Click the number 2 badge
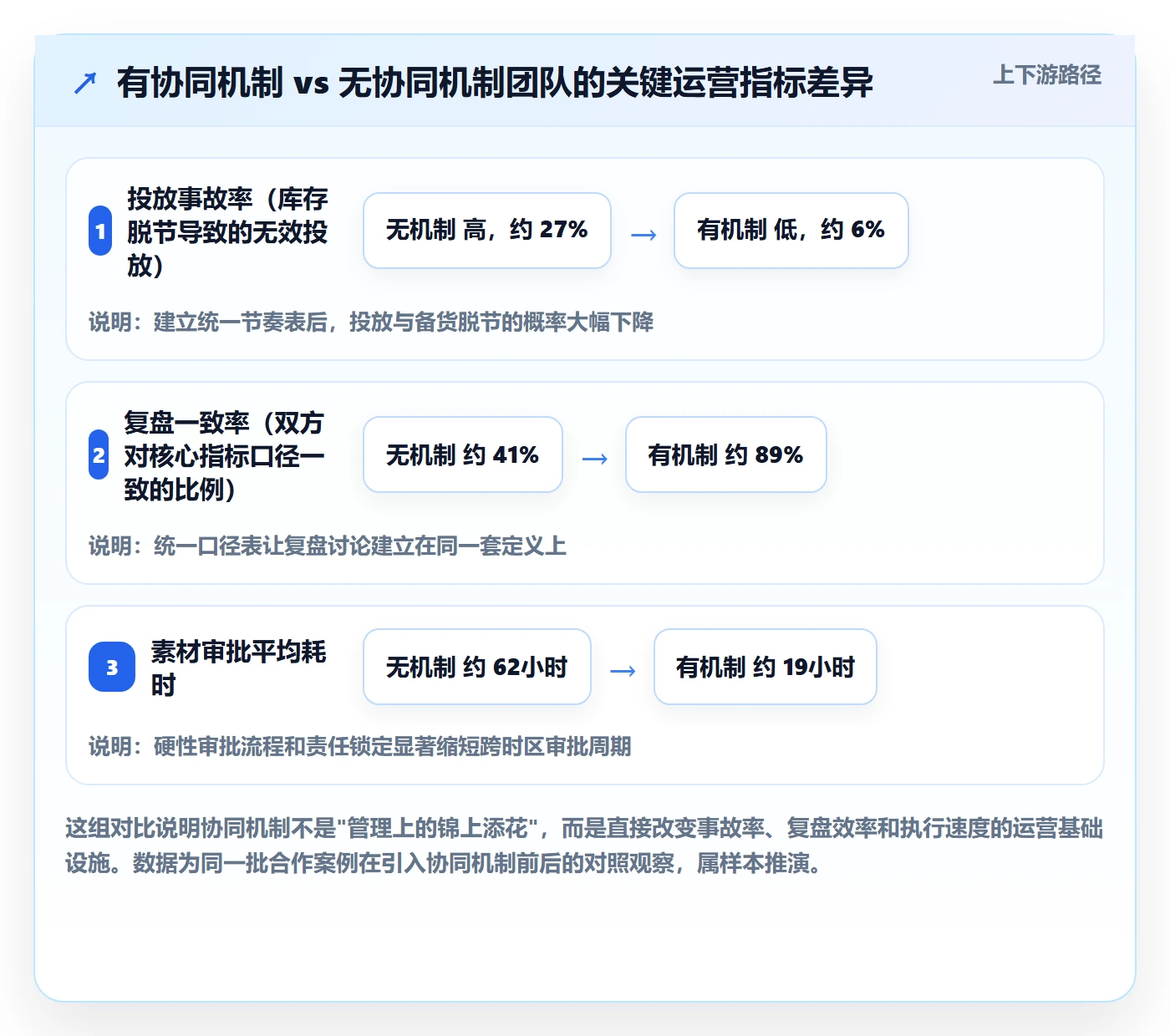 point(99,455)
